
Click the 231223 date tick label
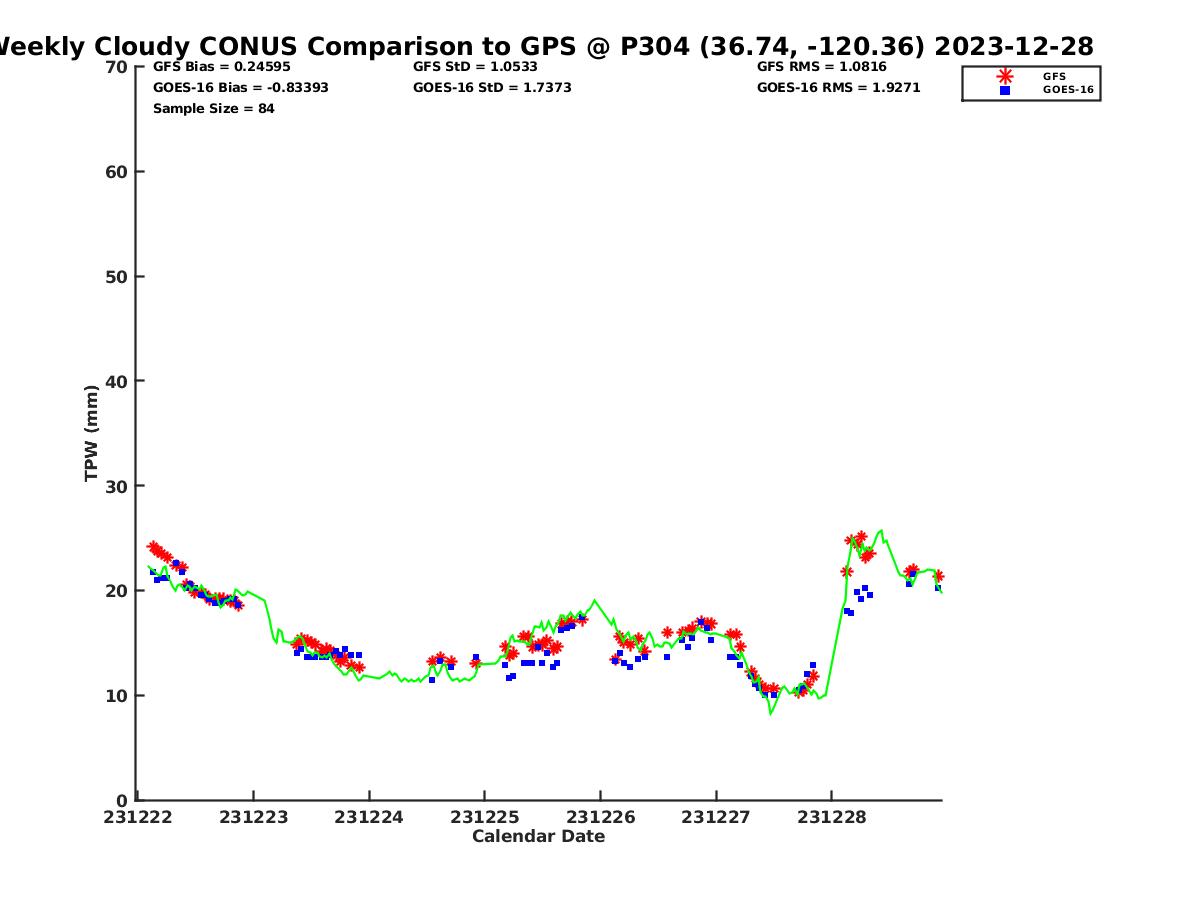click(253, 817)
